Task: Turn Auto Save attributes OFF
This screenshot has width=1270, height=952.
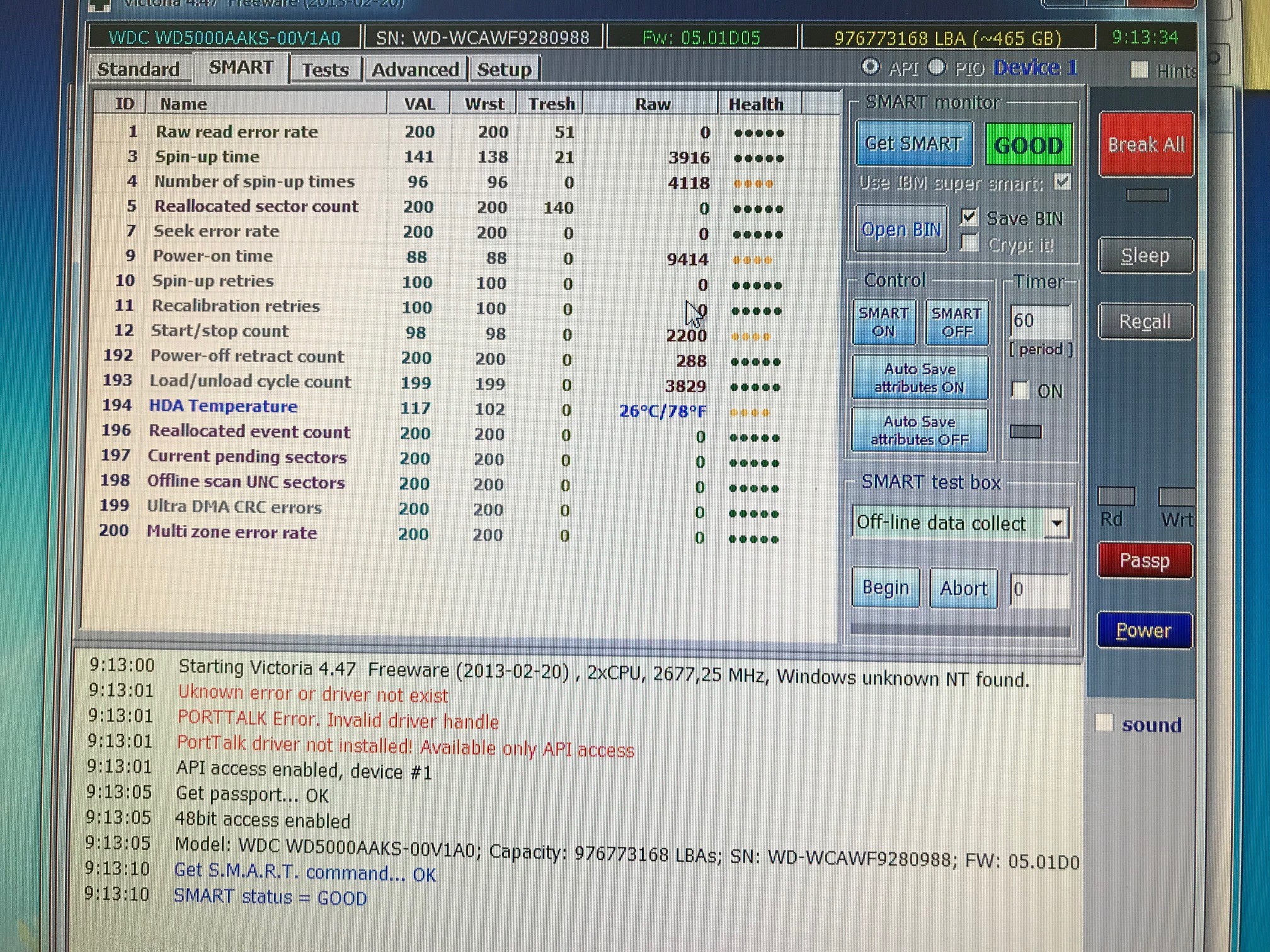Action: [x=919, y=431]
